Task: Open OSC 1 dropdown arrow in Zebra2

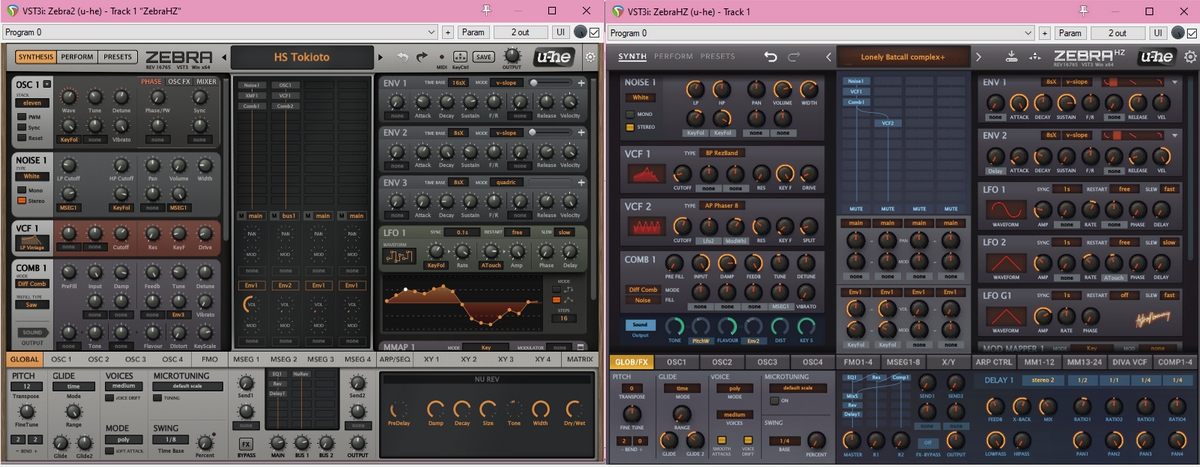Action: pos(46,83)
